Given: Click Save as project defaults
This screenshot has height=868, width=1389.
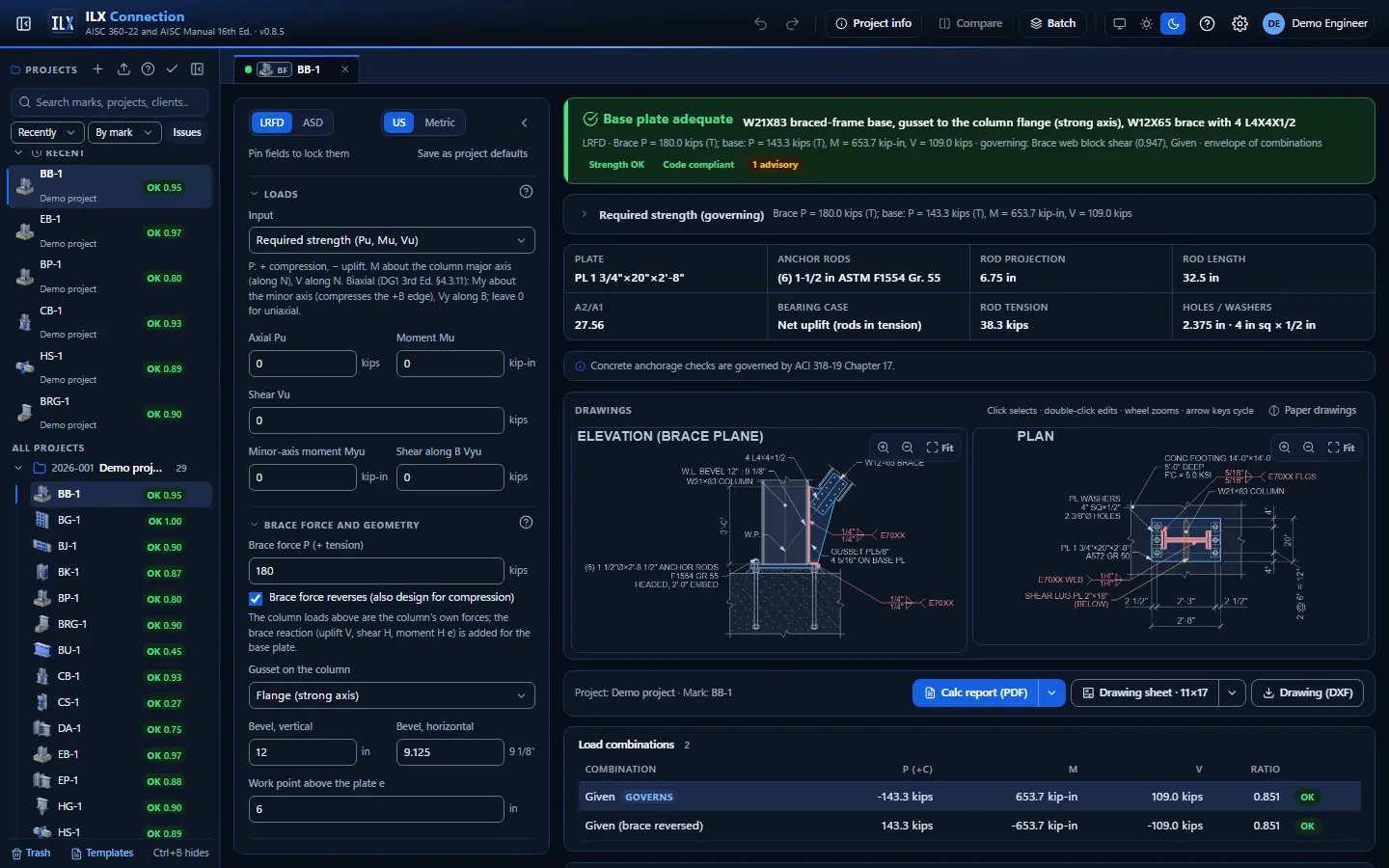Looking at the screenshot, I should coord(473,153).
